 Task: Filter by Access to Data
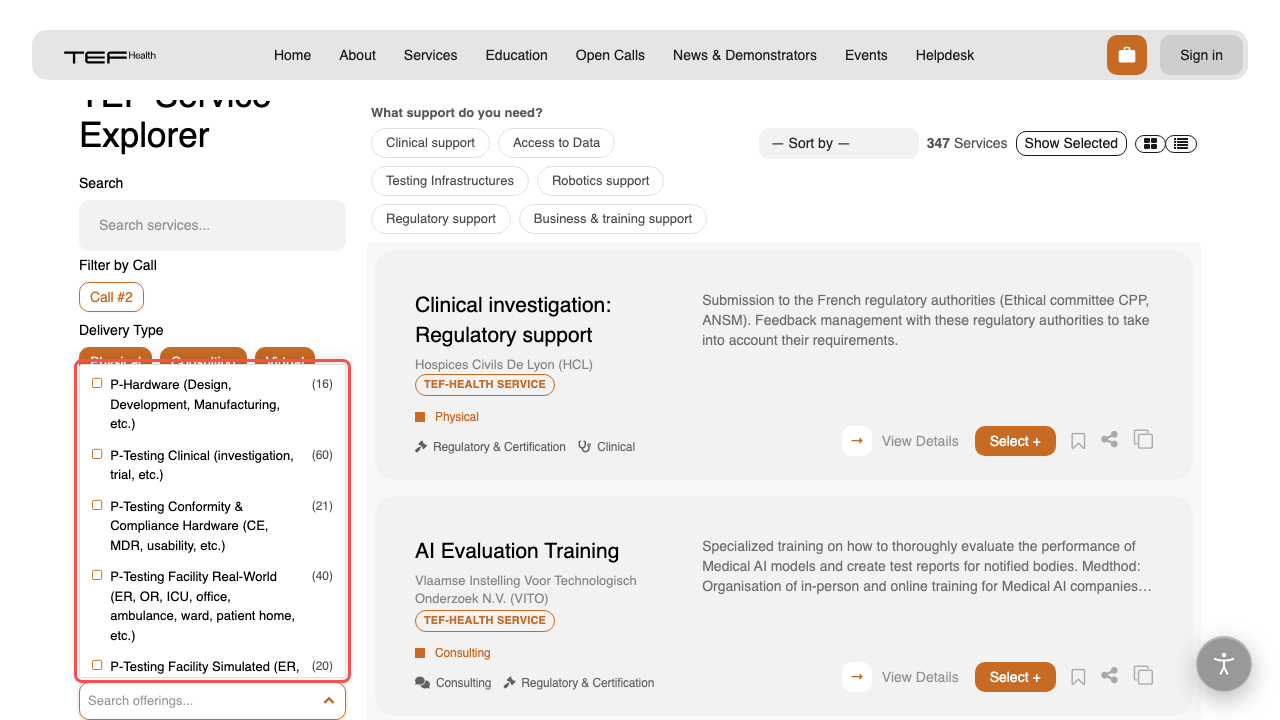point(556,143)
